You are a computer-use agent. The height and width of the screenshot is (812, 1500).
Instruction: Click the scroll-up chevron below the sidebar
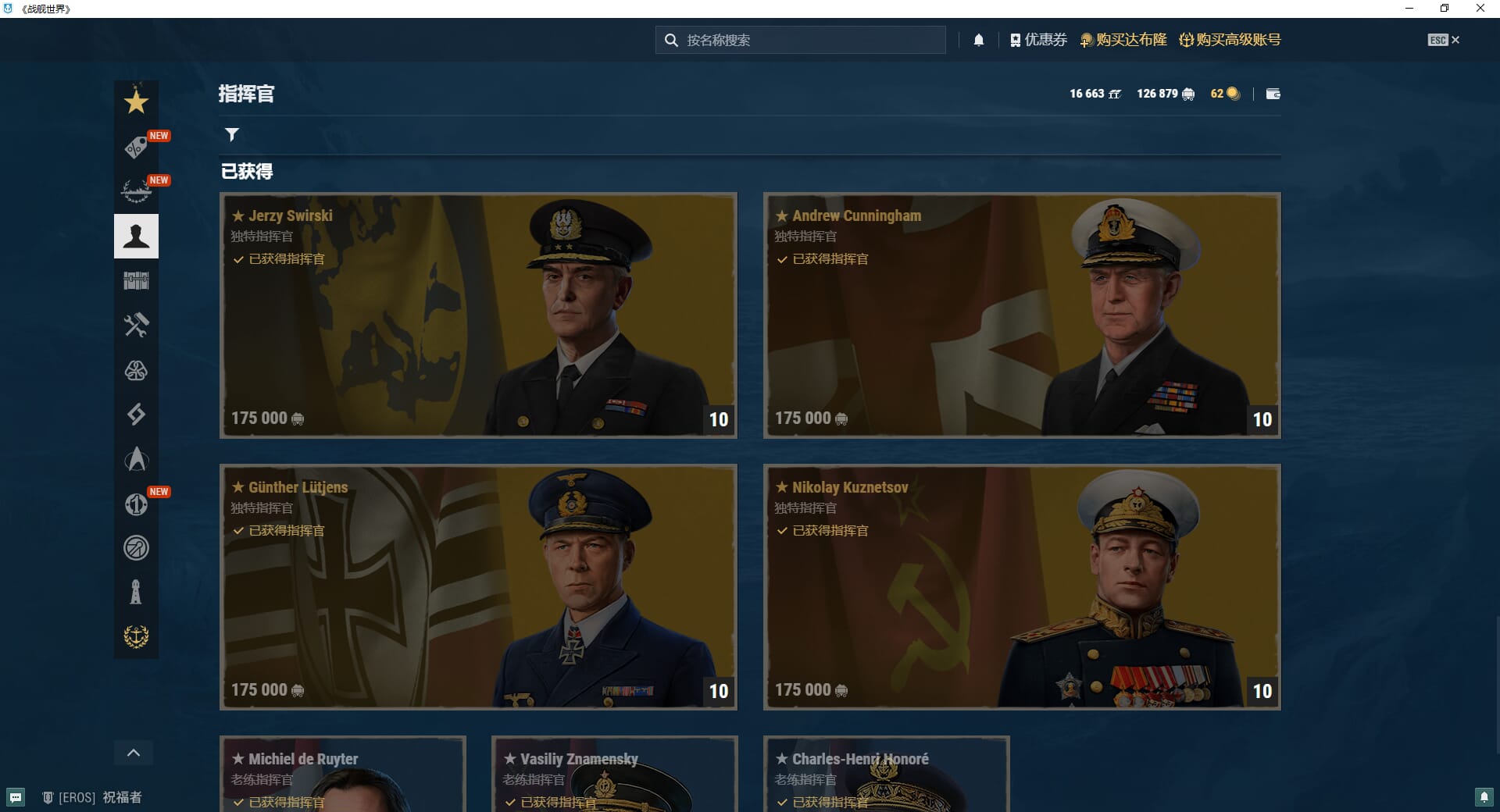134,753
